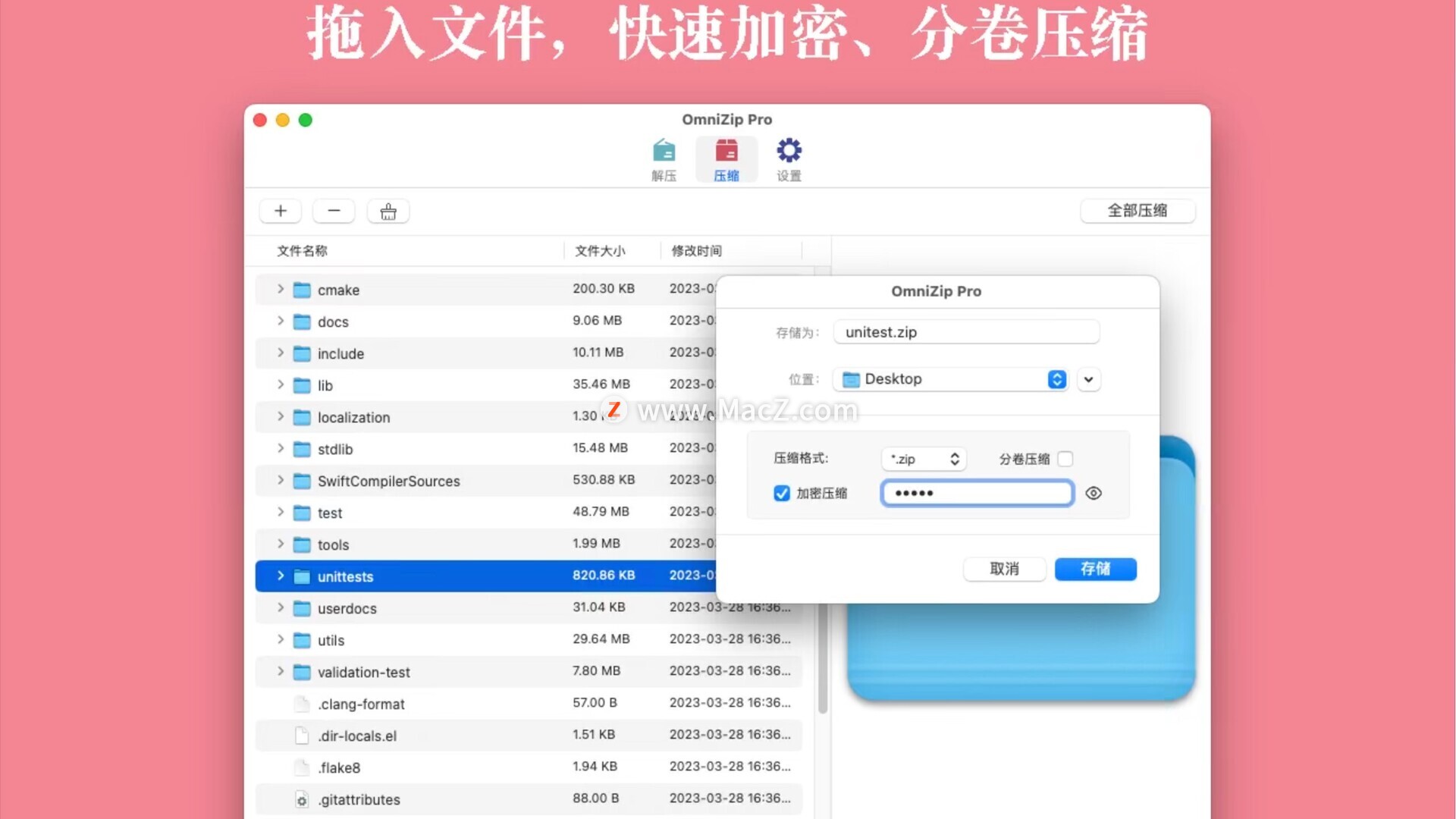Click the .gitattributes file icon

(302, 799)
